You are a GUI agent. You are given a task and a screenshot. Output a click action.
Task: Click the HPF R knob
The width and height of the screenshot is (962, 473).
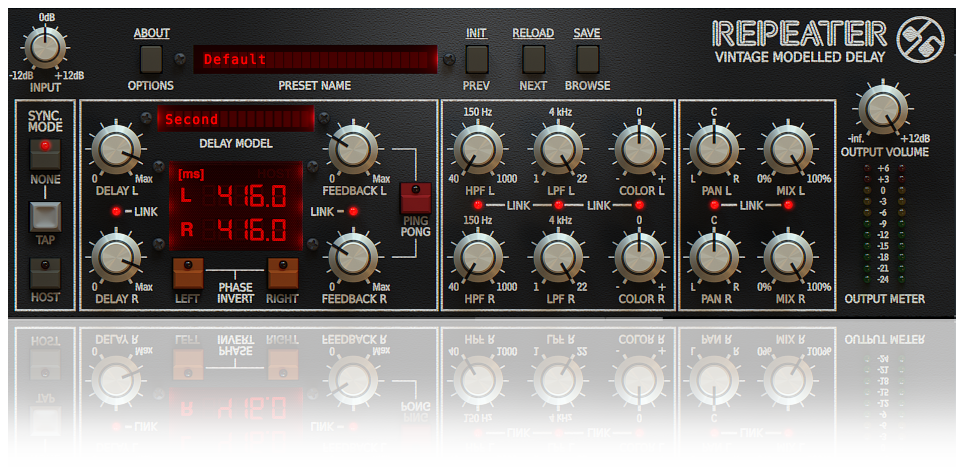click(479, 257)
